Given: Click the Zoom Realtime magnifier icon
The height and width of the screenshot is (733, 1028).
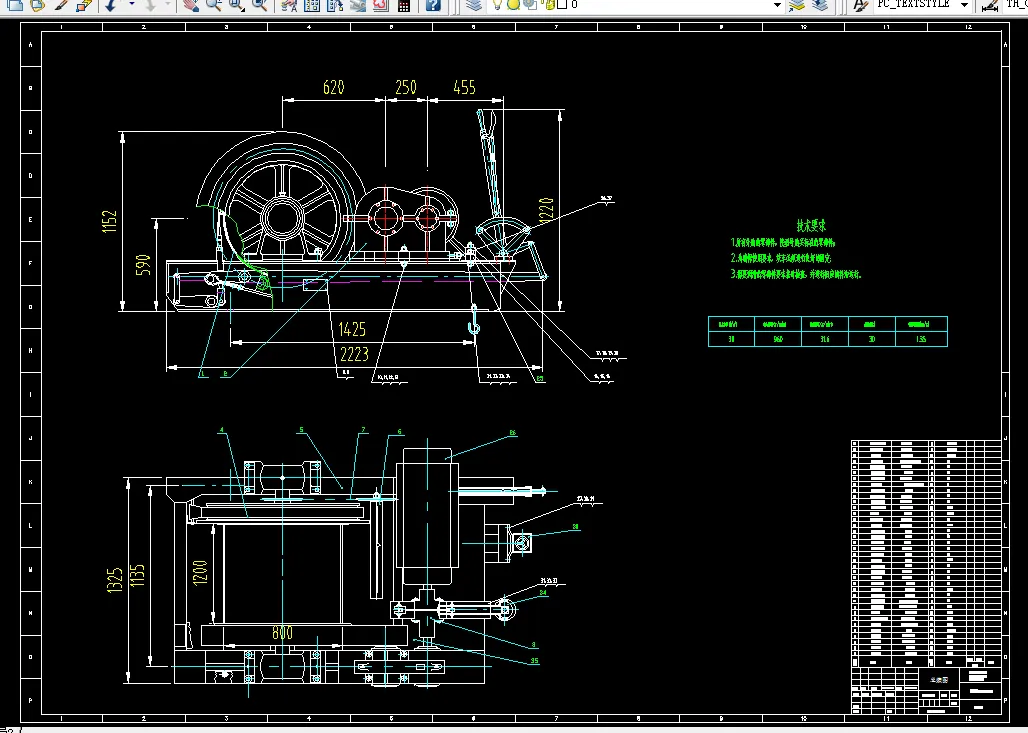Looking at the screenshot, I should click(x=213, y=5).
